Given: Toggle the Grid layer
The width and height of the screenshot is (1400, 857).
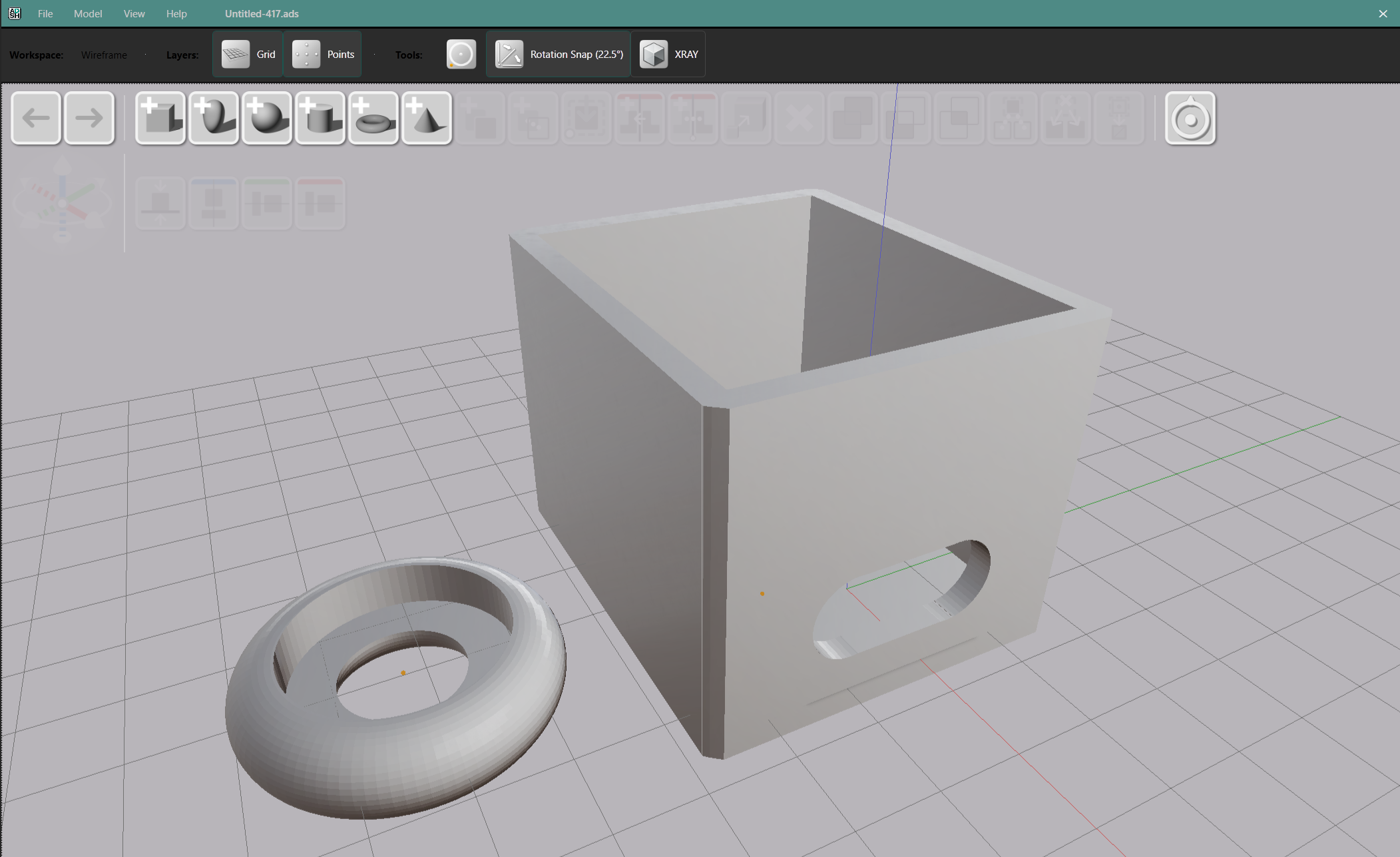Looking at the screenshot, I should tap(247, 54).
